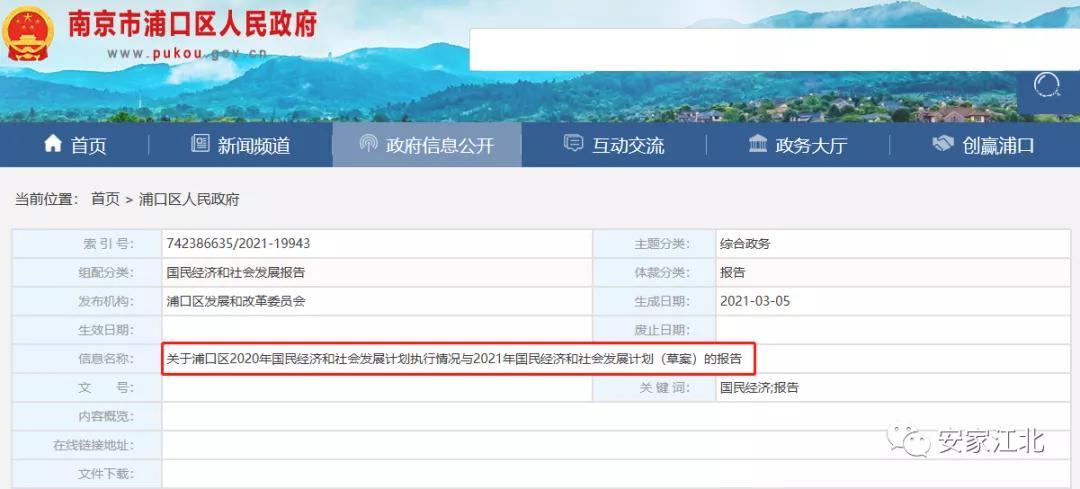Click the handshake icon beside 创赢浦口
1080x489 pixels.
click(x=943, y=143)
